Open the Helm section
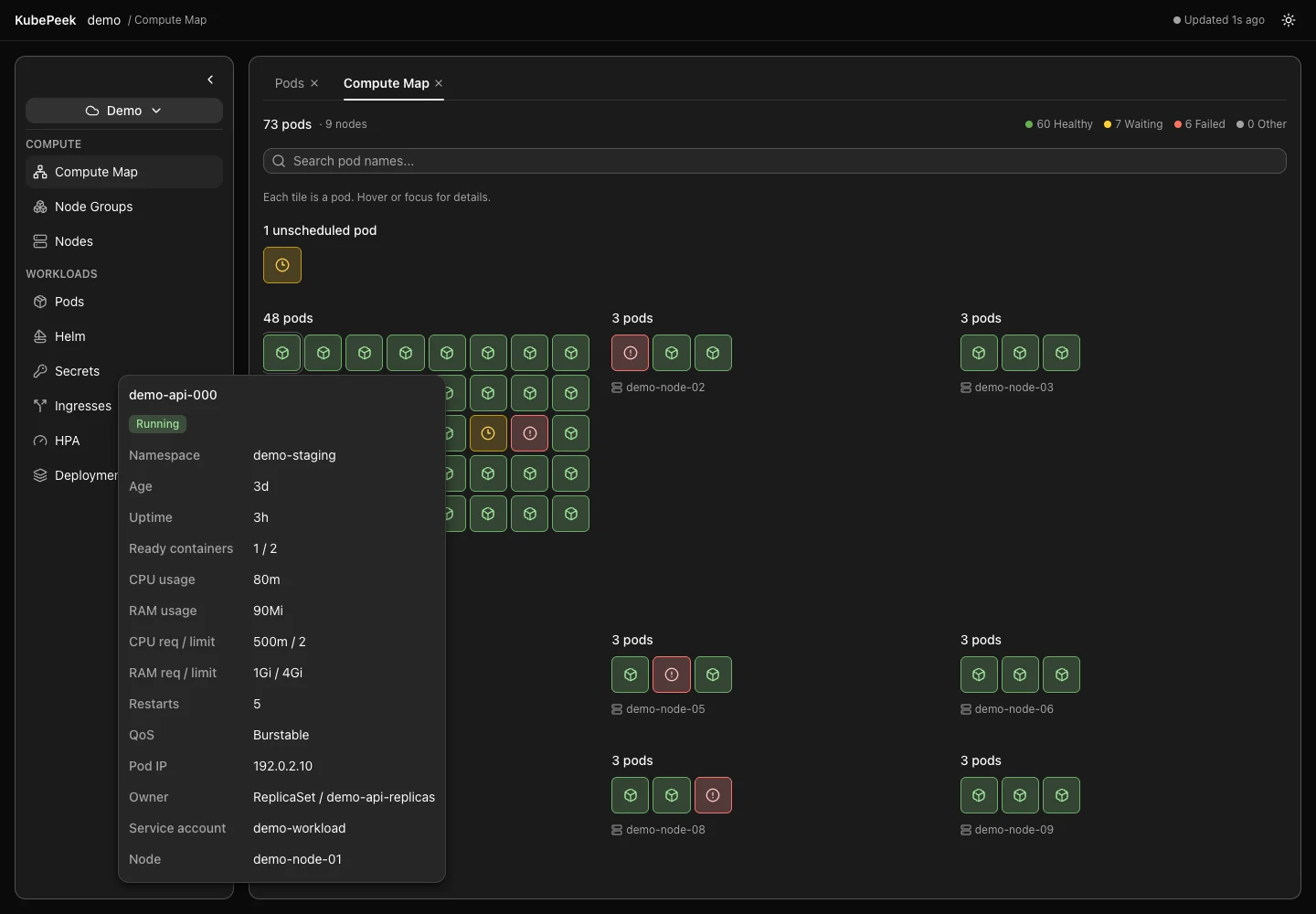 124,336
